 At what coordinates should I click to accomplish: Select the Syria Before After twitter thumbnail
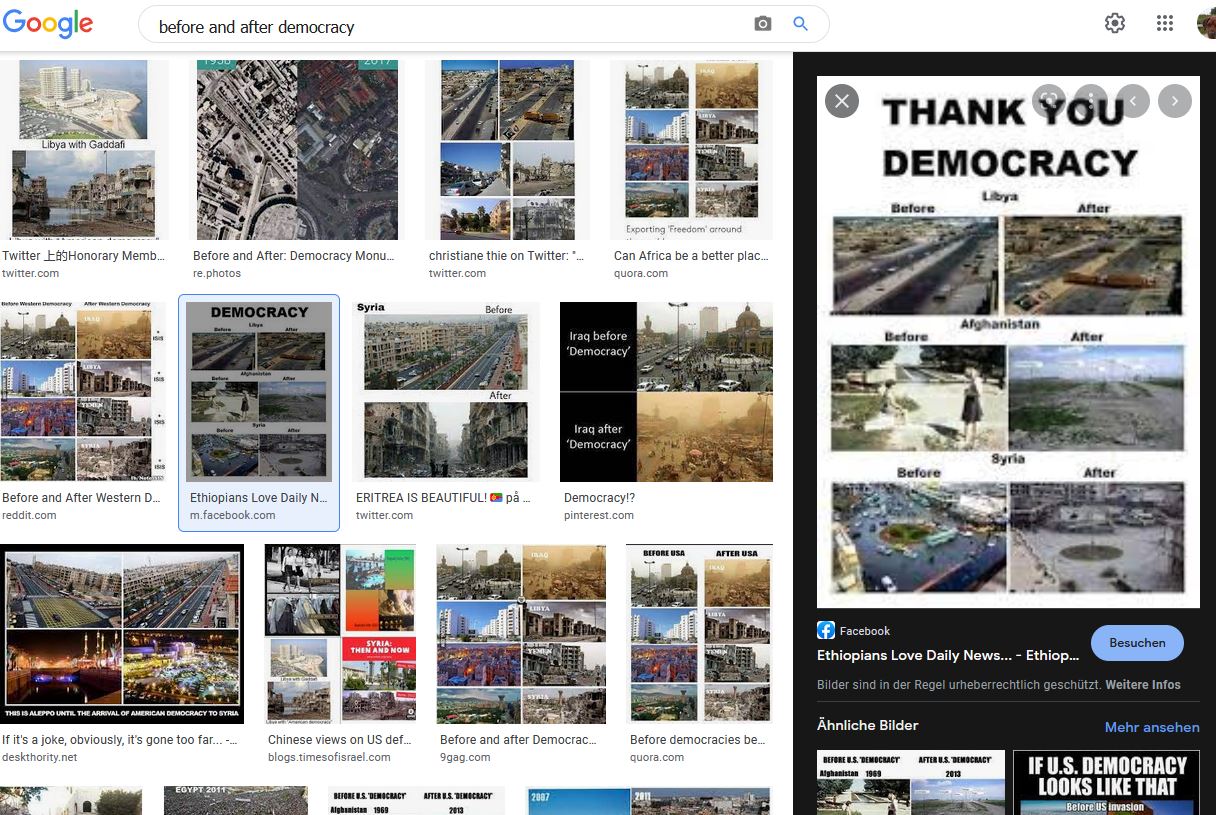click(x=447, y=391)
